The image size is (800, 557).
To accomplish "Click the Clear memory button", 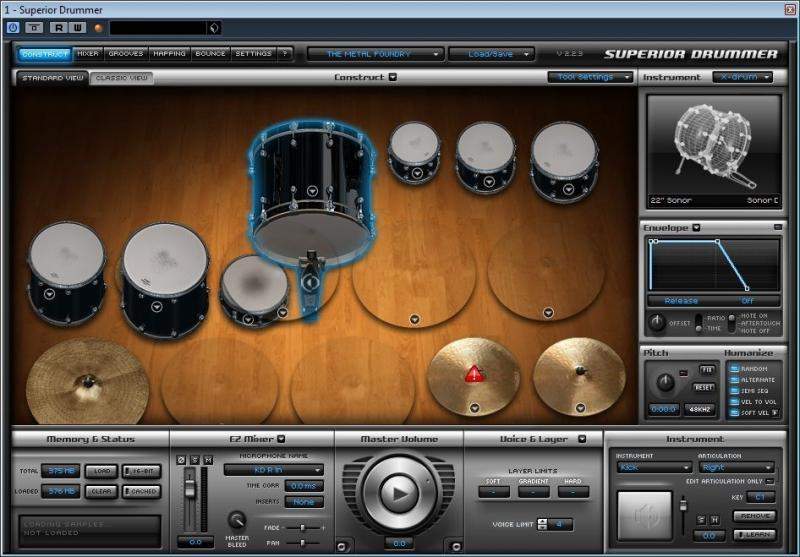I will tap(102, 491).
